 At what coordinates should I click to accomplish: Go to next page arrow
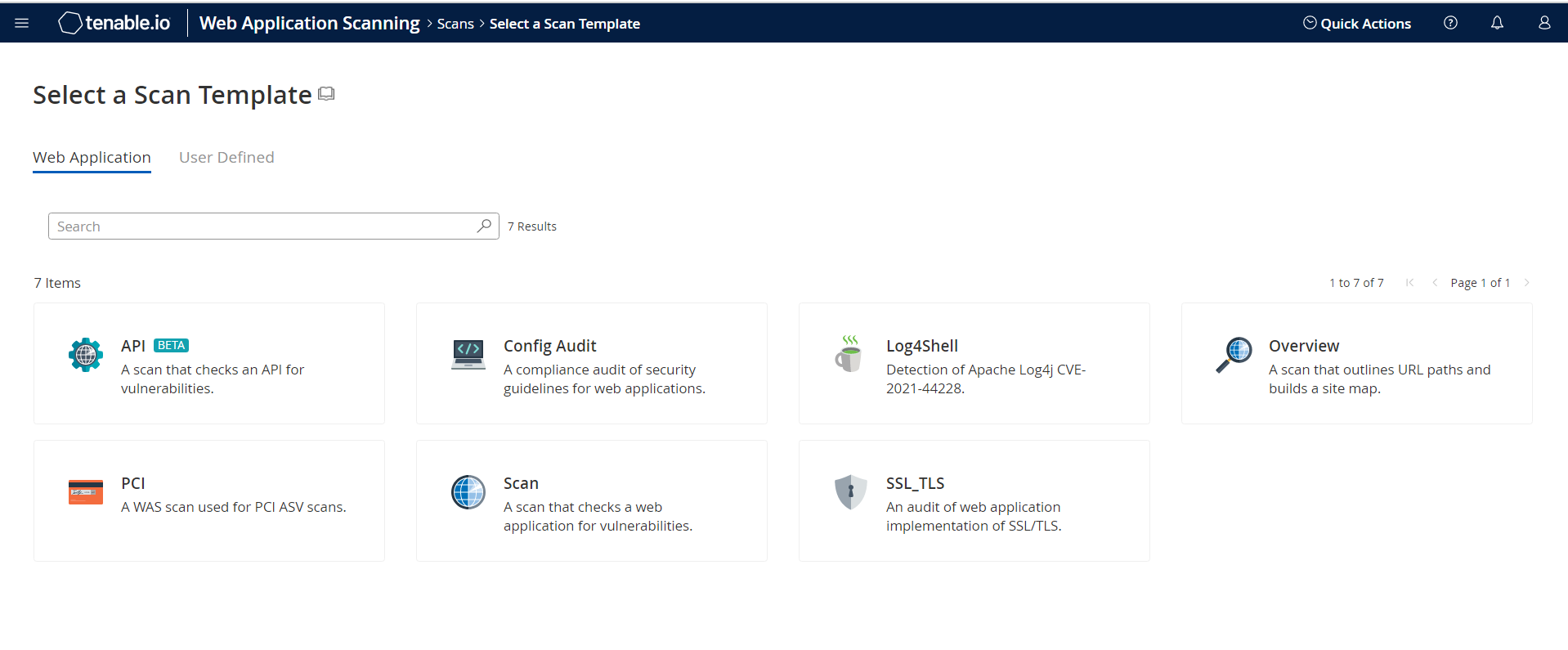[1526, 282]
